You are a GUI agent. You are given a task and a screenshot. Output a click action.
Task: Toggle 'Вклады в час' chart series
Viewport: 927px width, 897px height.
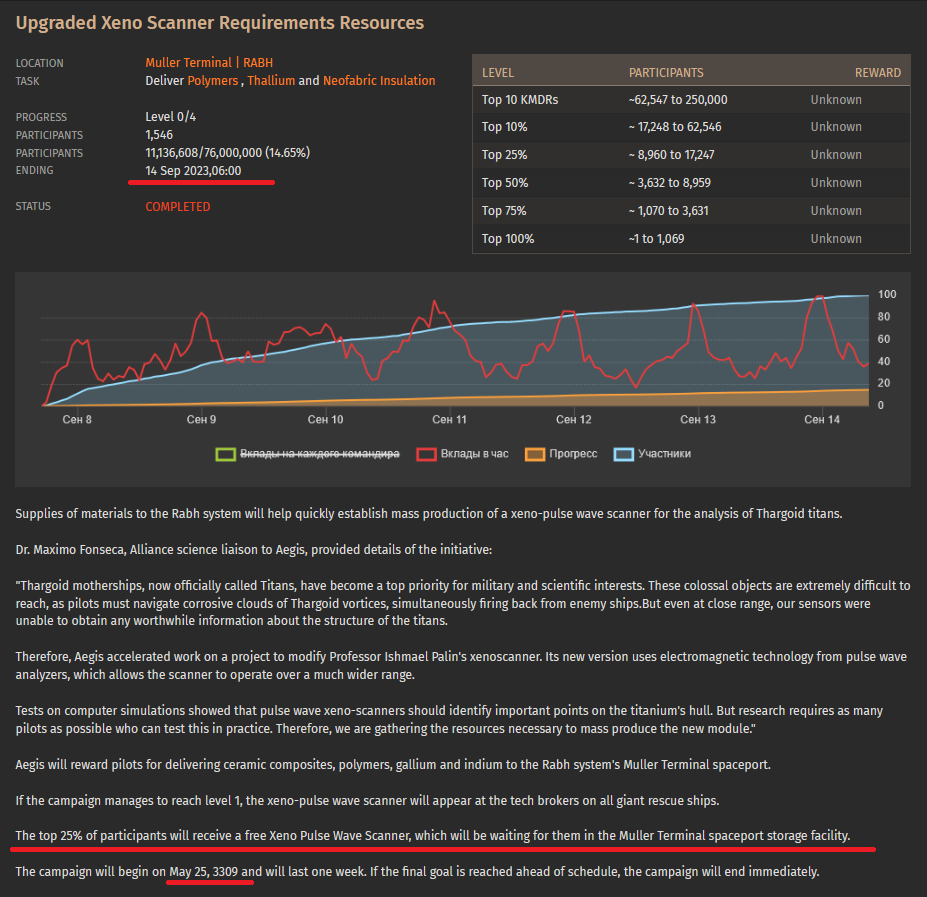(x=474, y=454)
